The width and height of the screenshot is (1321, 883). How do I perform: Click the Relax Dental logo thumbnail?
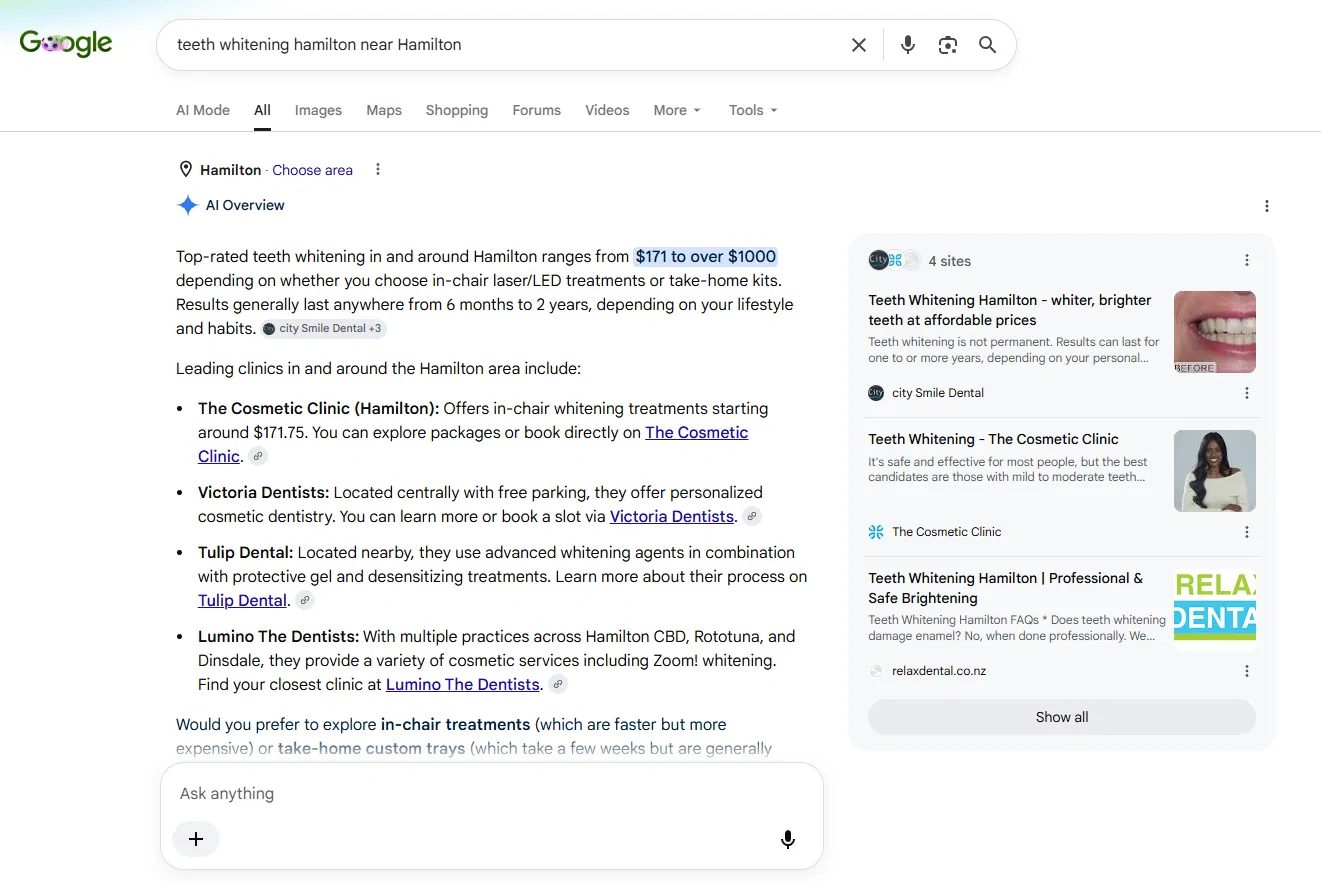pyautogui.click(x=1215, y=610)
